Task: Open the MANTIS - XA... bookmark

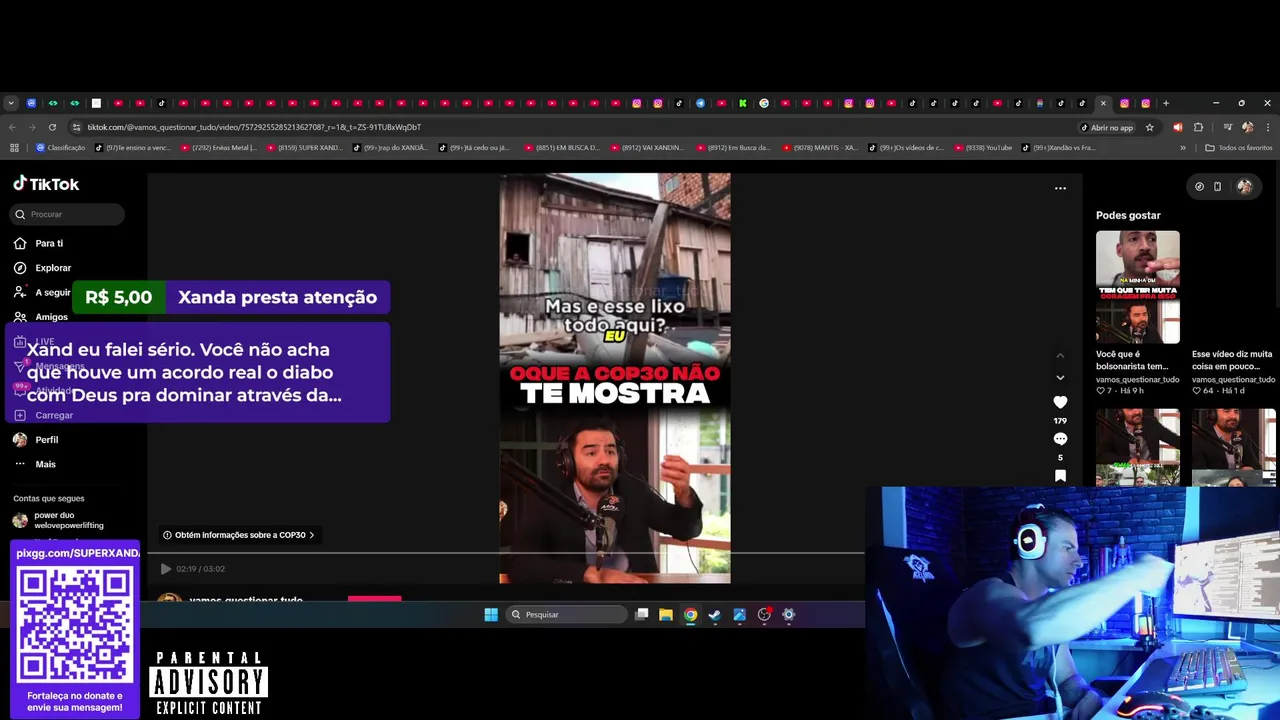Action: pos(819,148)
